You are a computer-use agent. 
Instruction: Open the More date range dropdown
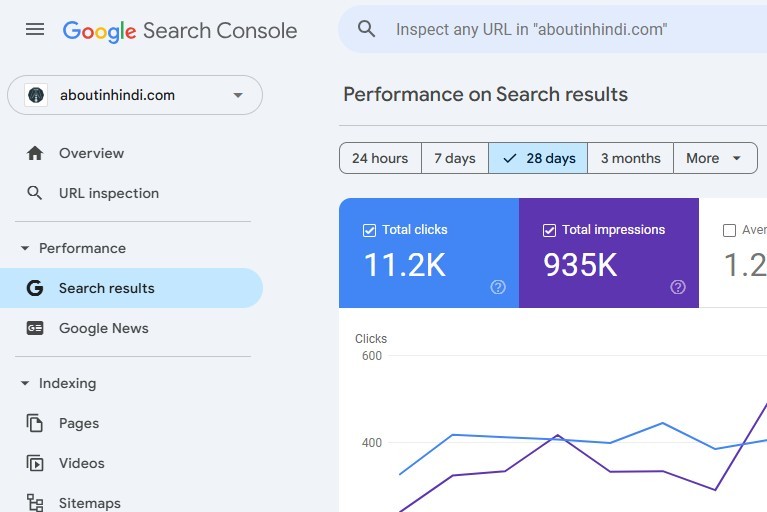(715, 158)
